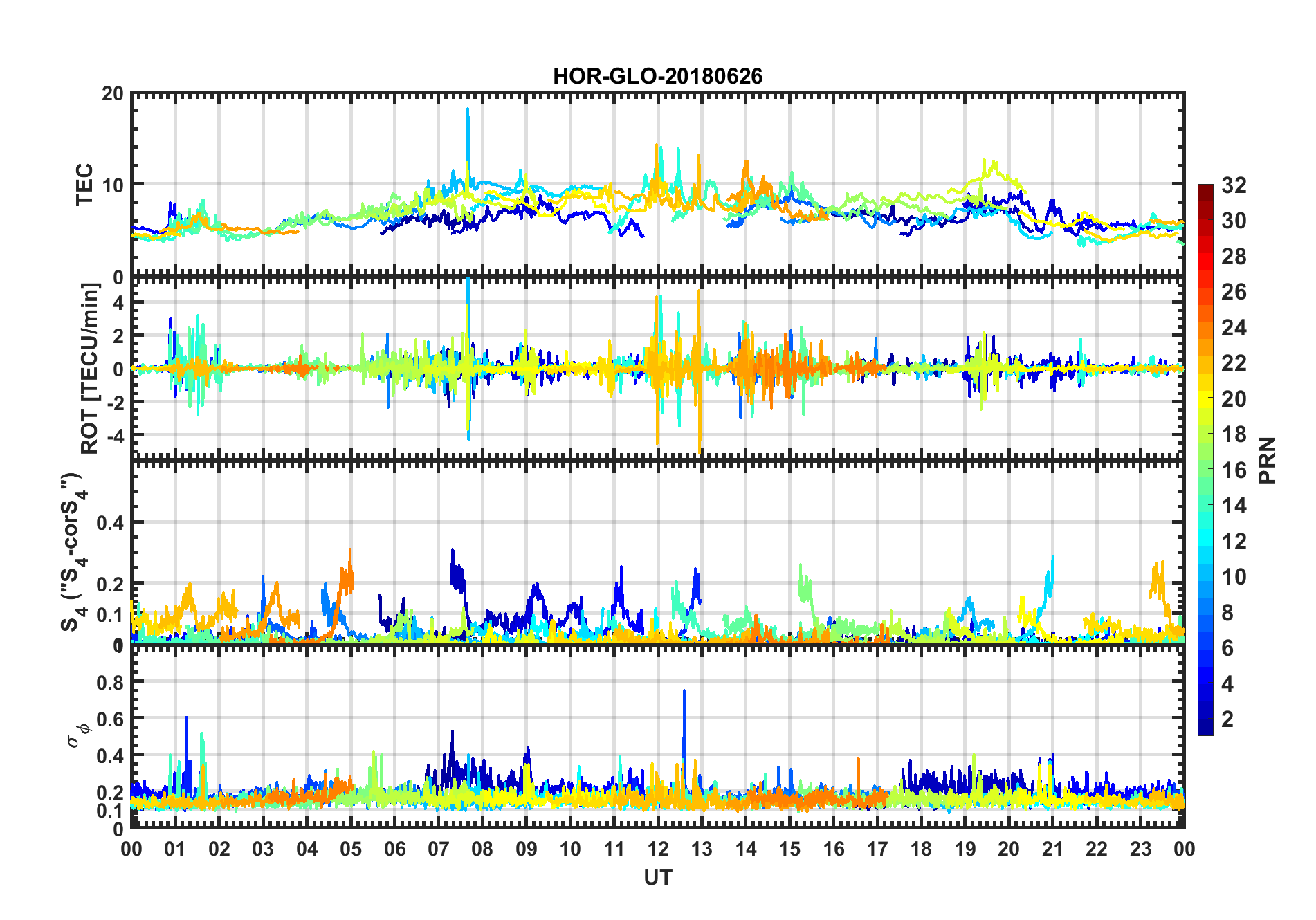Click PRN colorbar tick label 24

[1234, 327]
